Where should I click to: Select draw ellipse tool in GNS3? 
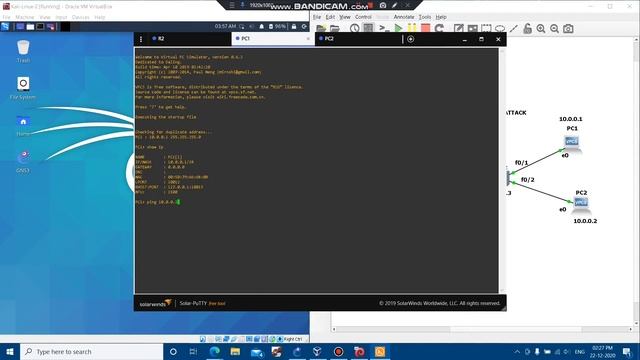[x=500, y=29]
